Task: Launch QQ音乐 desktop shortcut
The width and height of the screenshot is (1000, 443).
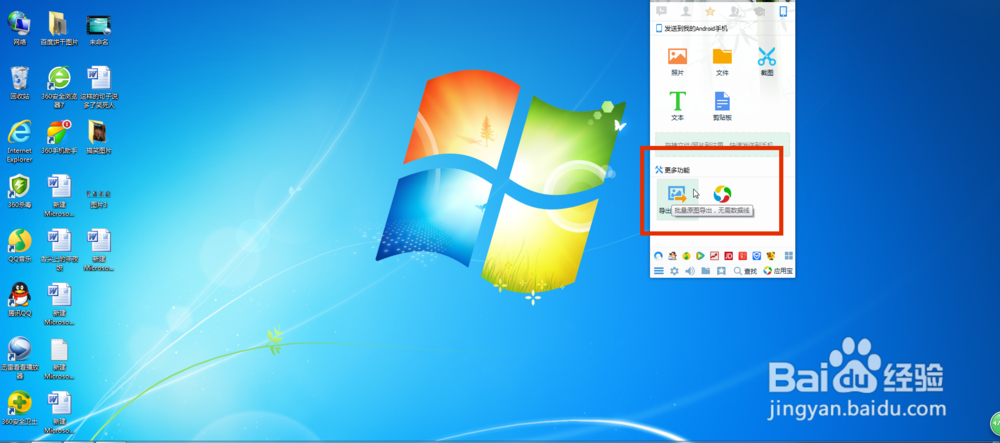Action: tap(20, 246)
